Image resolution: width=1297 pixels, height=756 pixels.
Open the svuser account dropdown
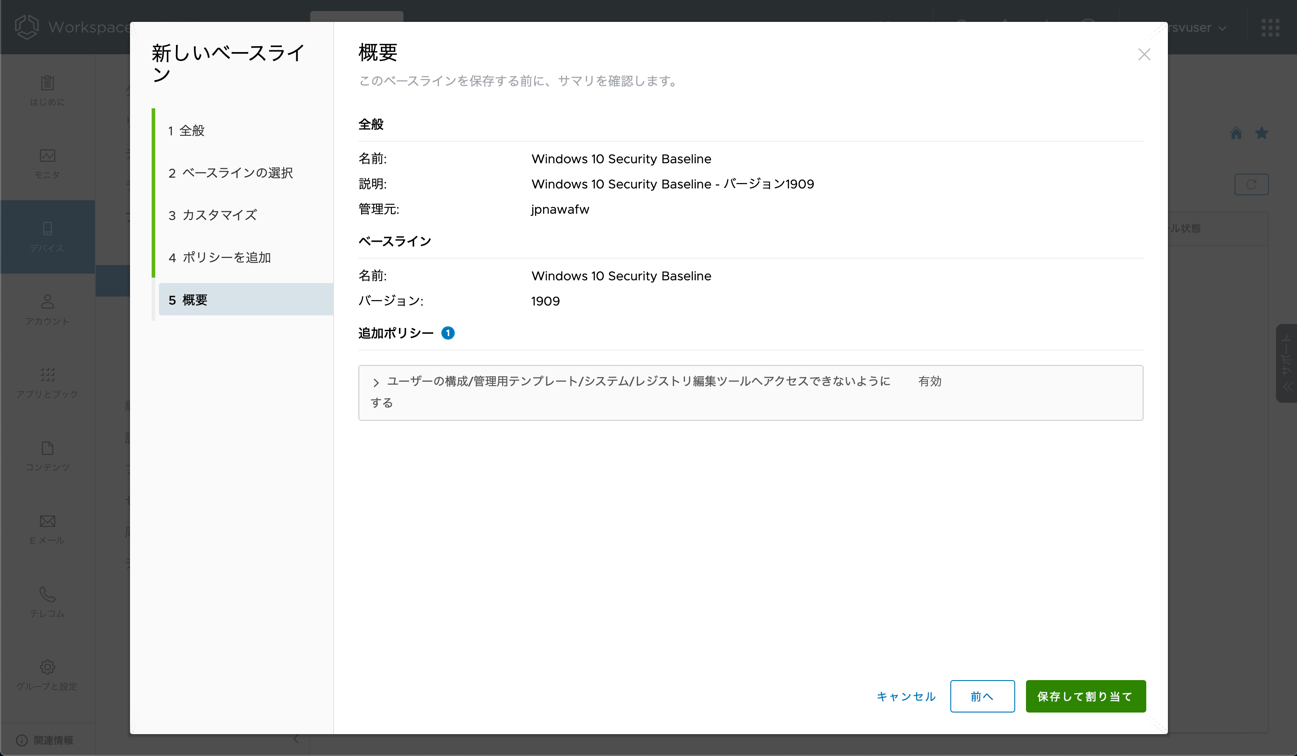point(1199,28)
